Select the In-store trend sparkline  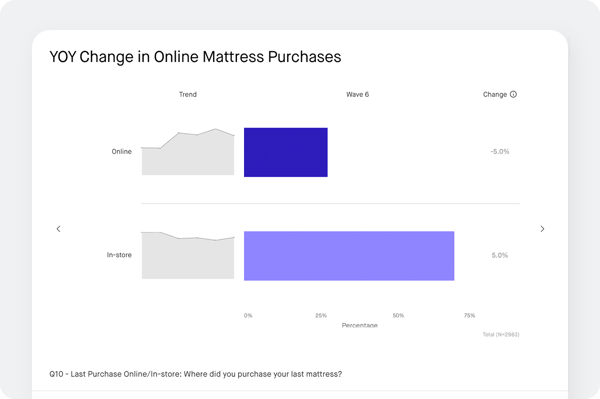(x=188, y=255)
